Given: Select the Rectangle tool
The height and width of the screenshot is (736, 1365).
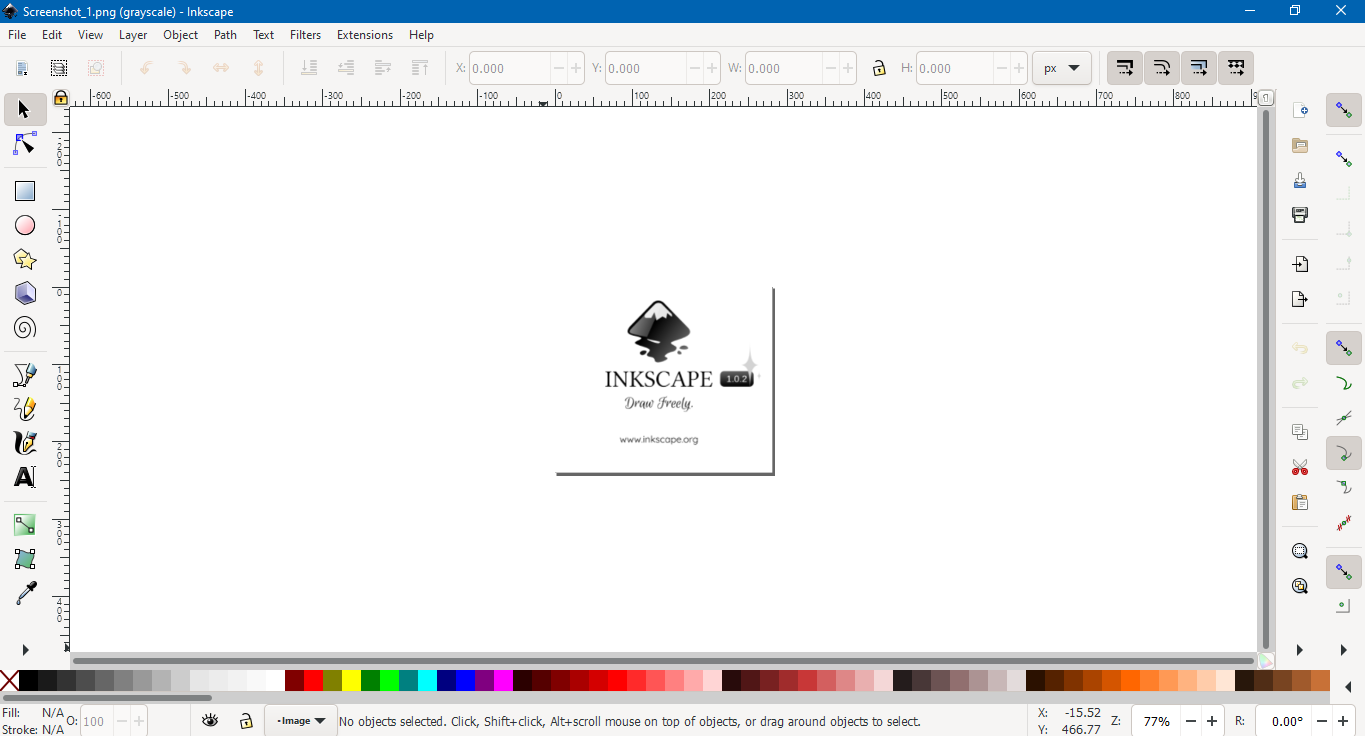Looking at the screenshot, I should pos(25,191).
